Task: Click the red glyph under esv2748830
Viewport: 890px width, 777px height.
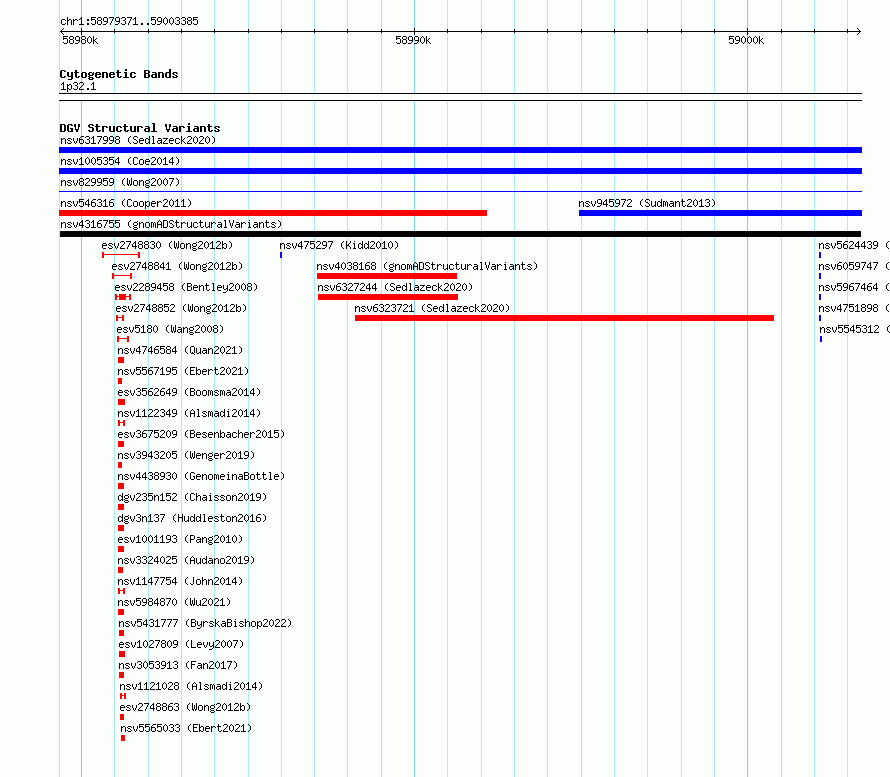Action: 121,255
